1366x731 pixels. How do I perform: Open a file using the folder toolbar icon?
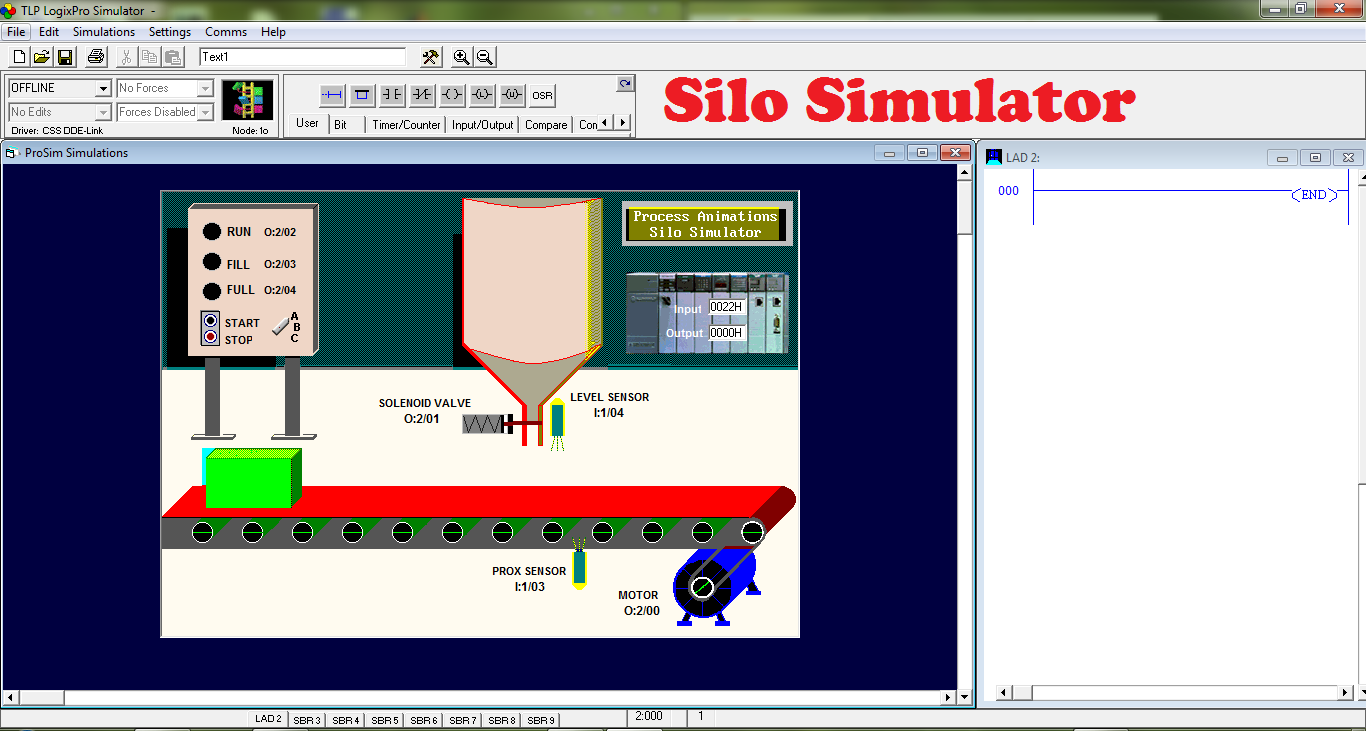40,57
